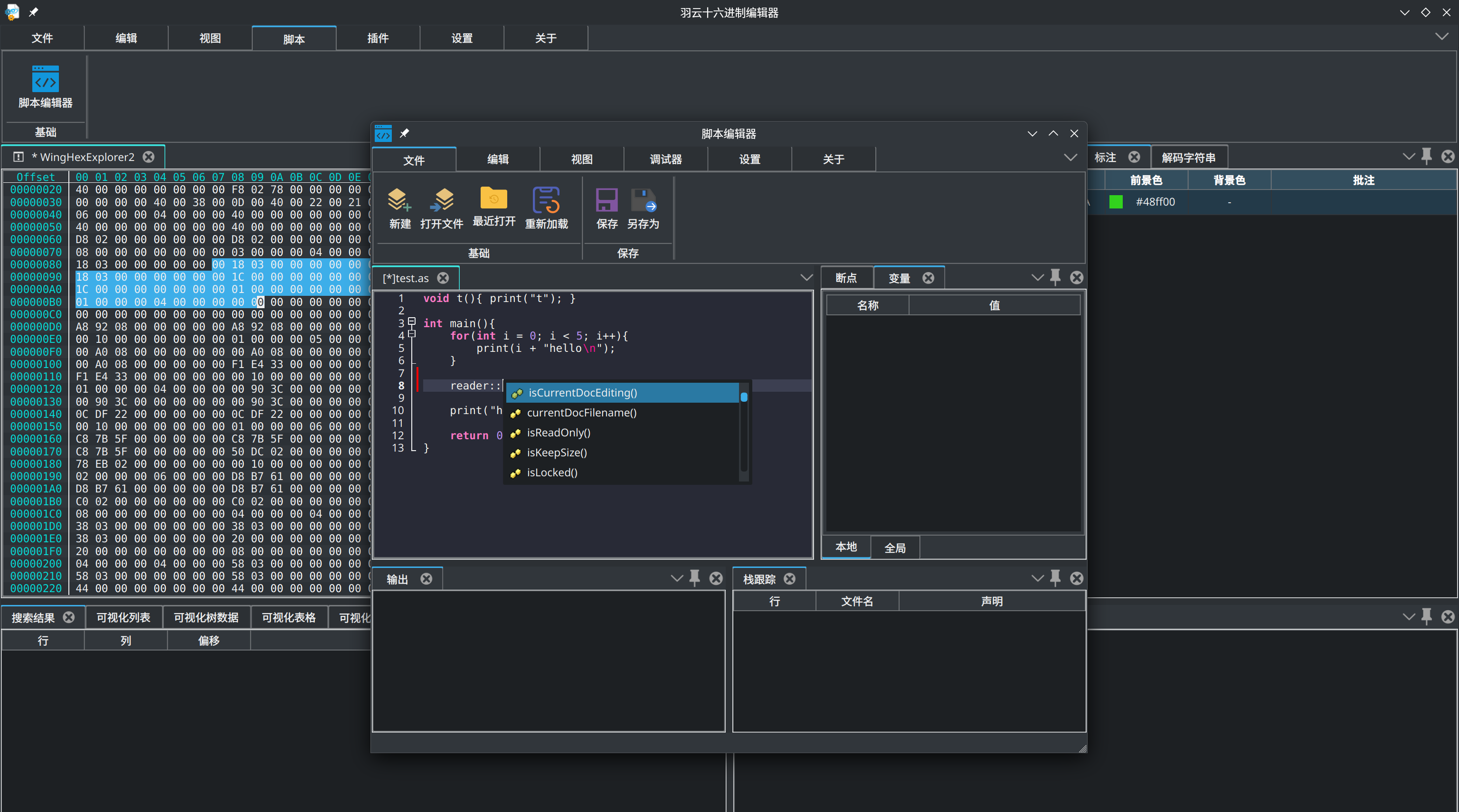The height and width of the screenshot is (812, 1459).
Task: Click the 另存为 save-as icon
Action: click(x=644, y=208)
